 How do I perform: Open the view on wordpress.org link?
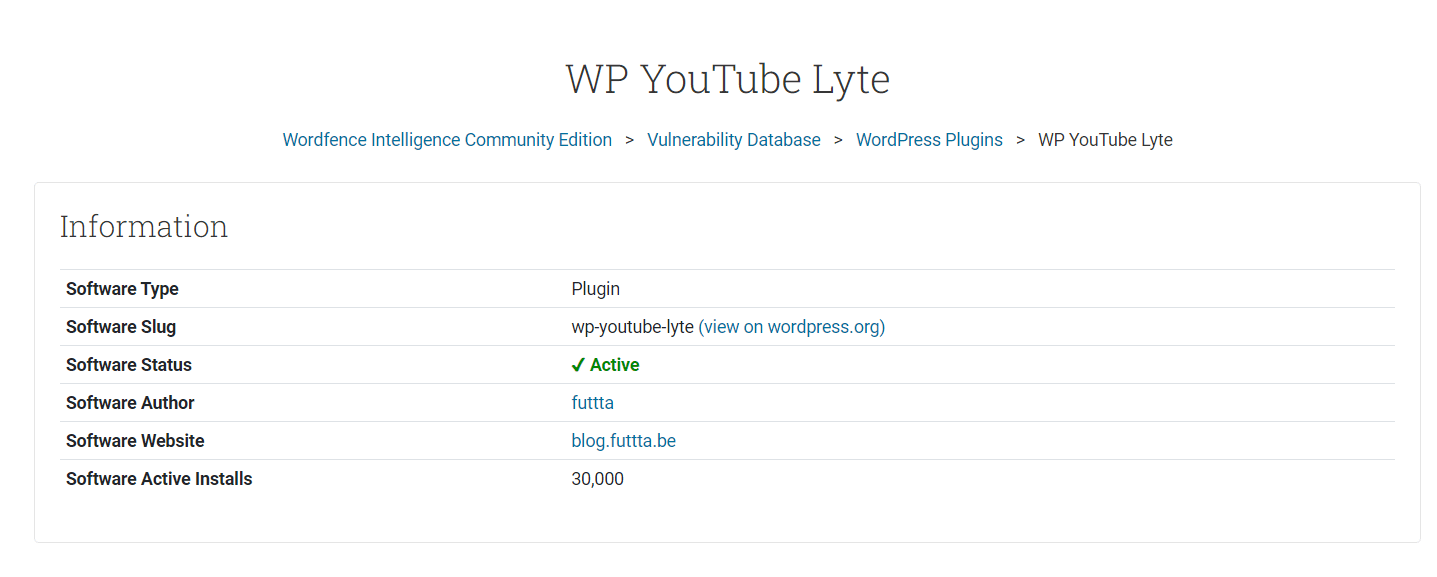pos(791,326)
